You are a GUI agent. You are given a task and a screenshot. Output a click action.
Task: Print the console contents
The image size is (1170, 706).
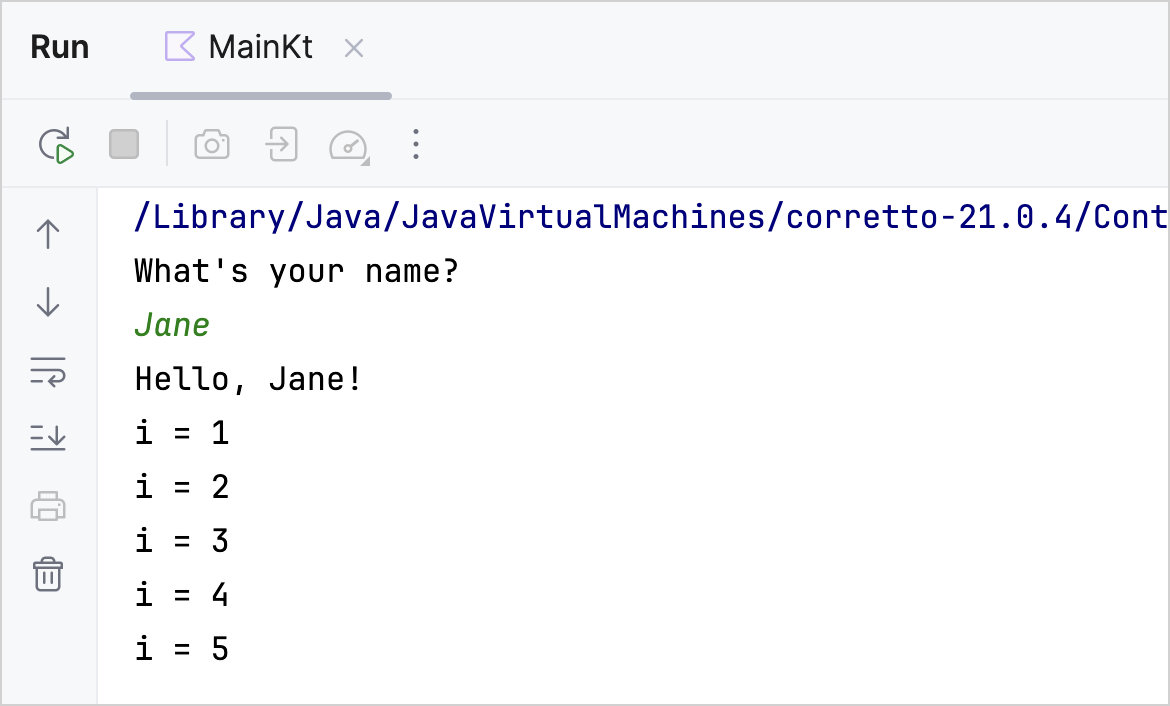click(x=48, y=506)
